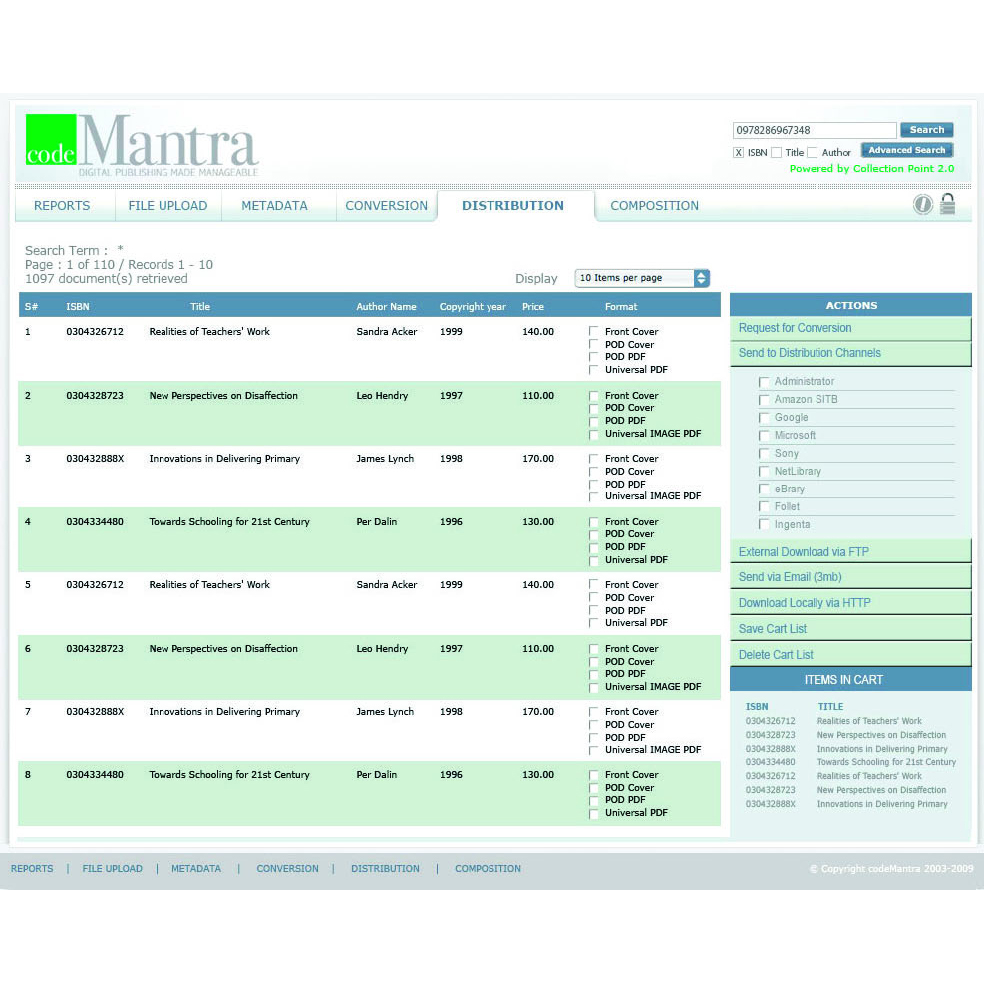The image size is (984, 984).
Task: Click the Author Name column header
Action: pos(387,307)
